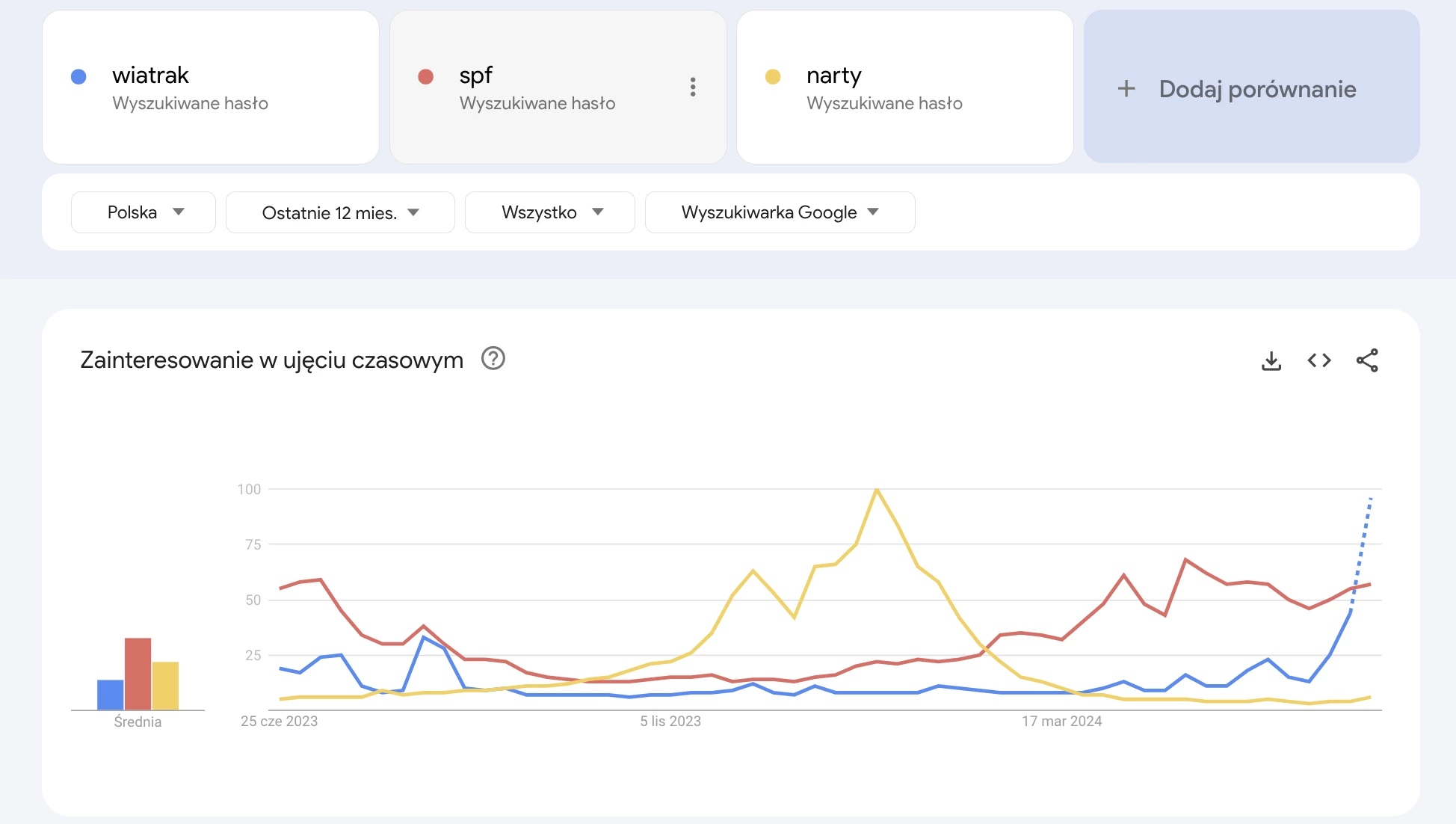This screenshot has height=824, width=1456.
Task: Open the spf term options menu
Action: pyautogui.click(x=693, y=87)
